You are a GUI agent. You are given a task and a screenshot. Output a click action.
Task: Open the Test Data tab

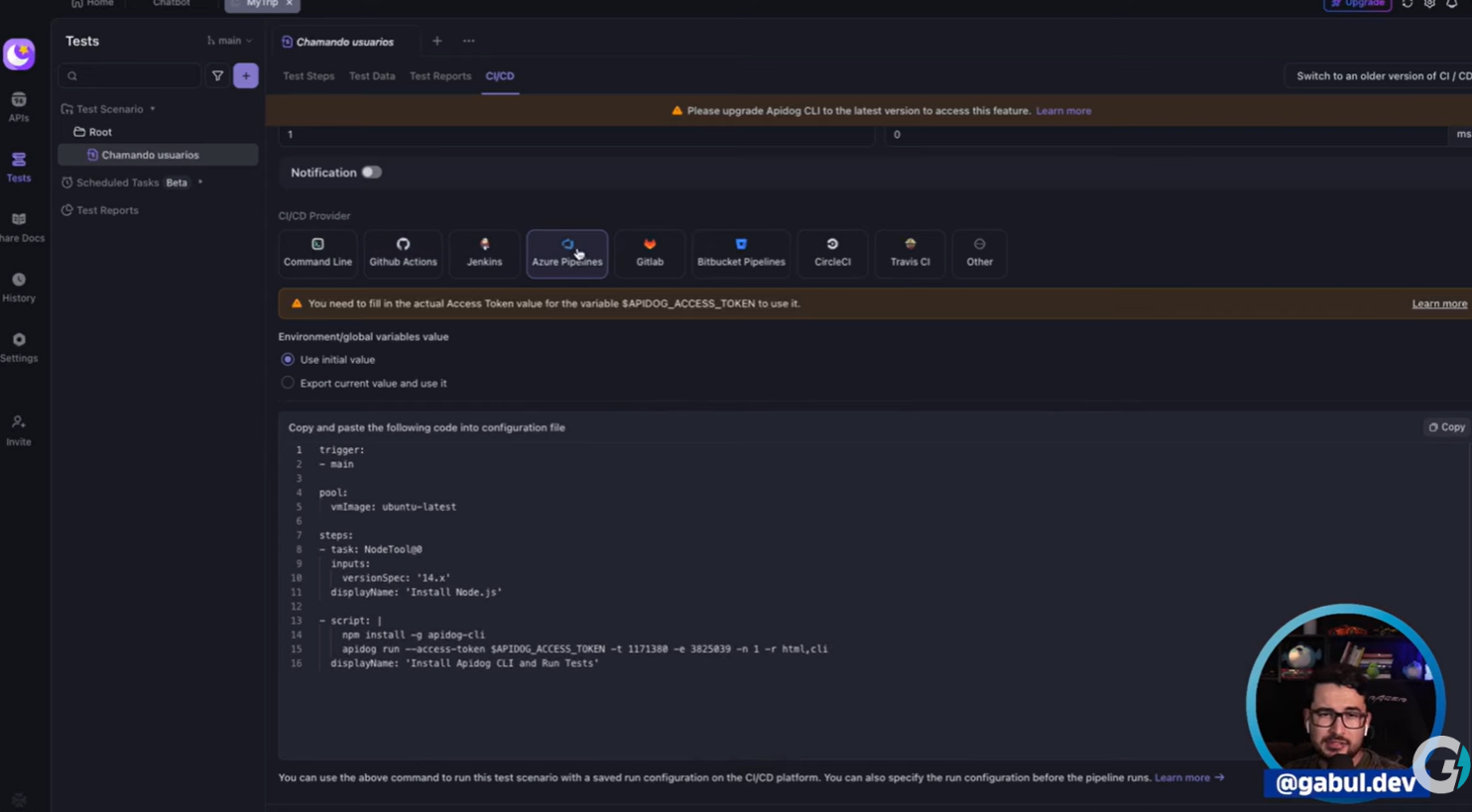[372, 75]
